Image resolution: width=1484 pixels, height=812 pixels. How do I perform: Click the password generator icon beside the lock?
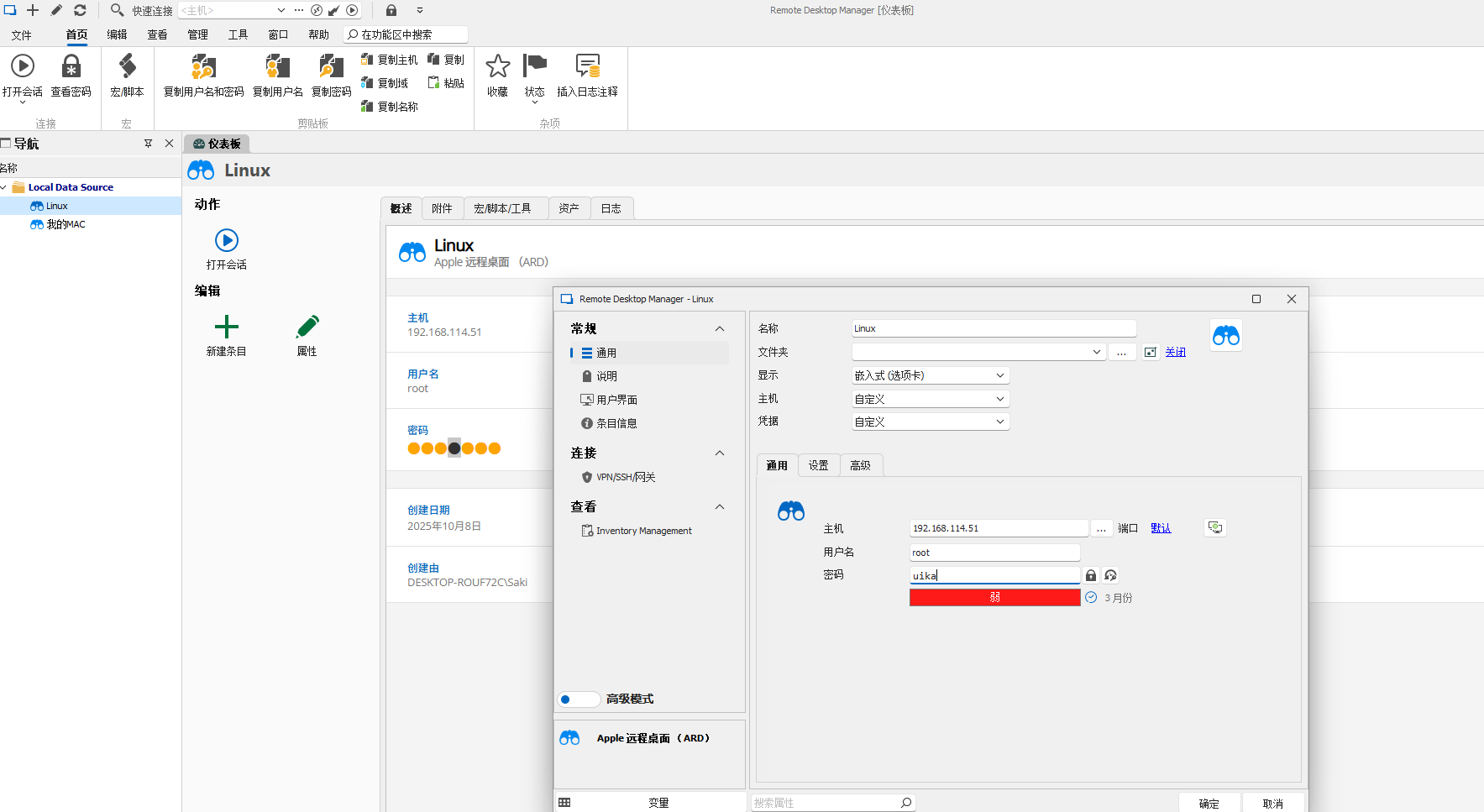coord(1111,575)
